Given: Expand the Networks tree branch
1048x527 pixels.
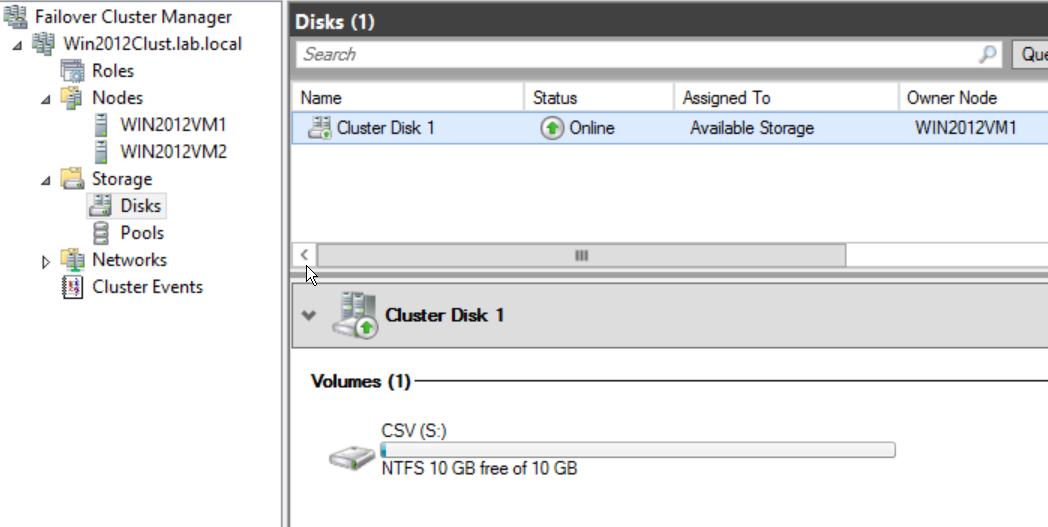Looking at the screenshot, I should (x=45, y=262).
